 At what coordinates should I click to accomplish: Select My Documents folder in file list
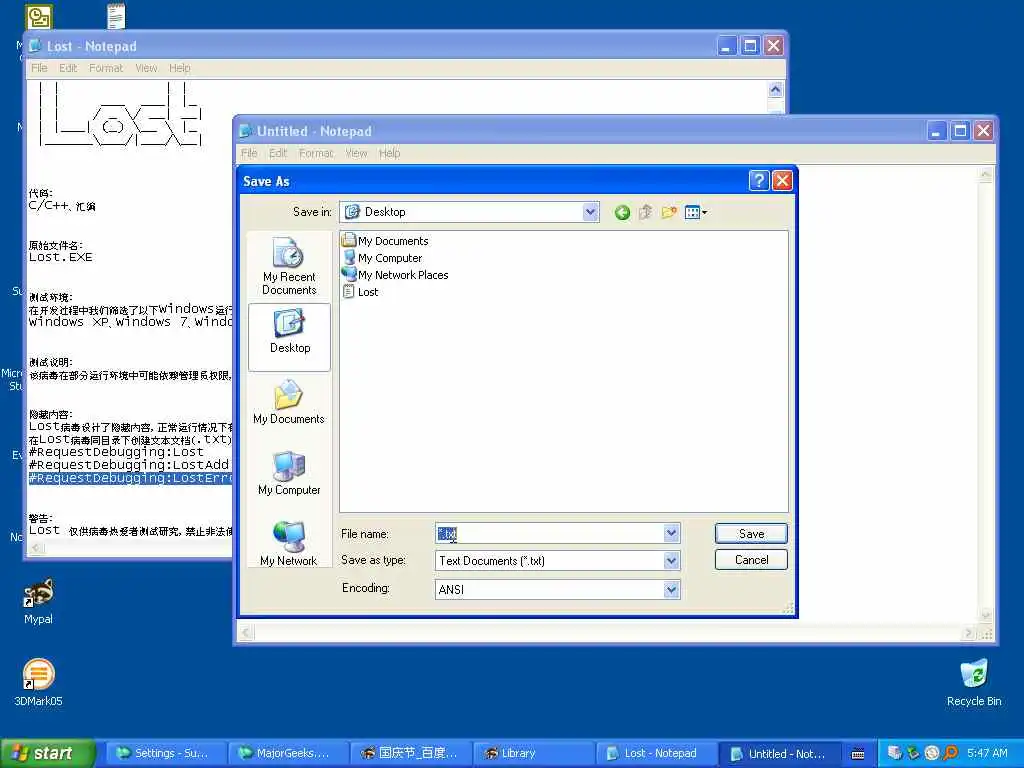[385, 241]
